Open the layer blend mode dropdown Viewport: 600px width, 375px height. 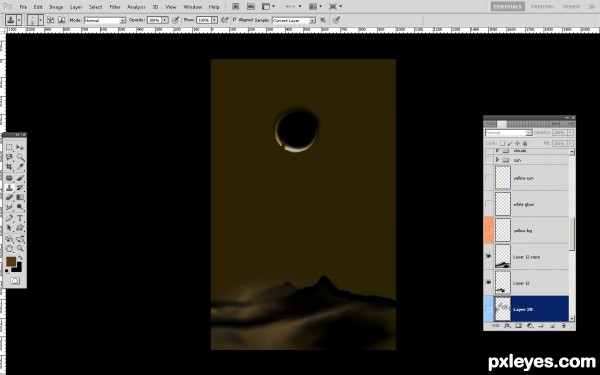point(509,132)
